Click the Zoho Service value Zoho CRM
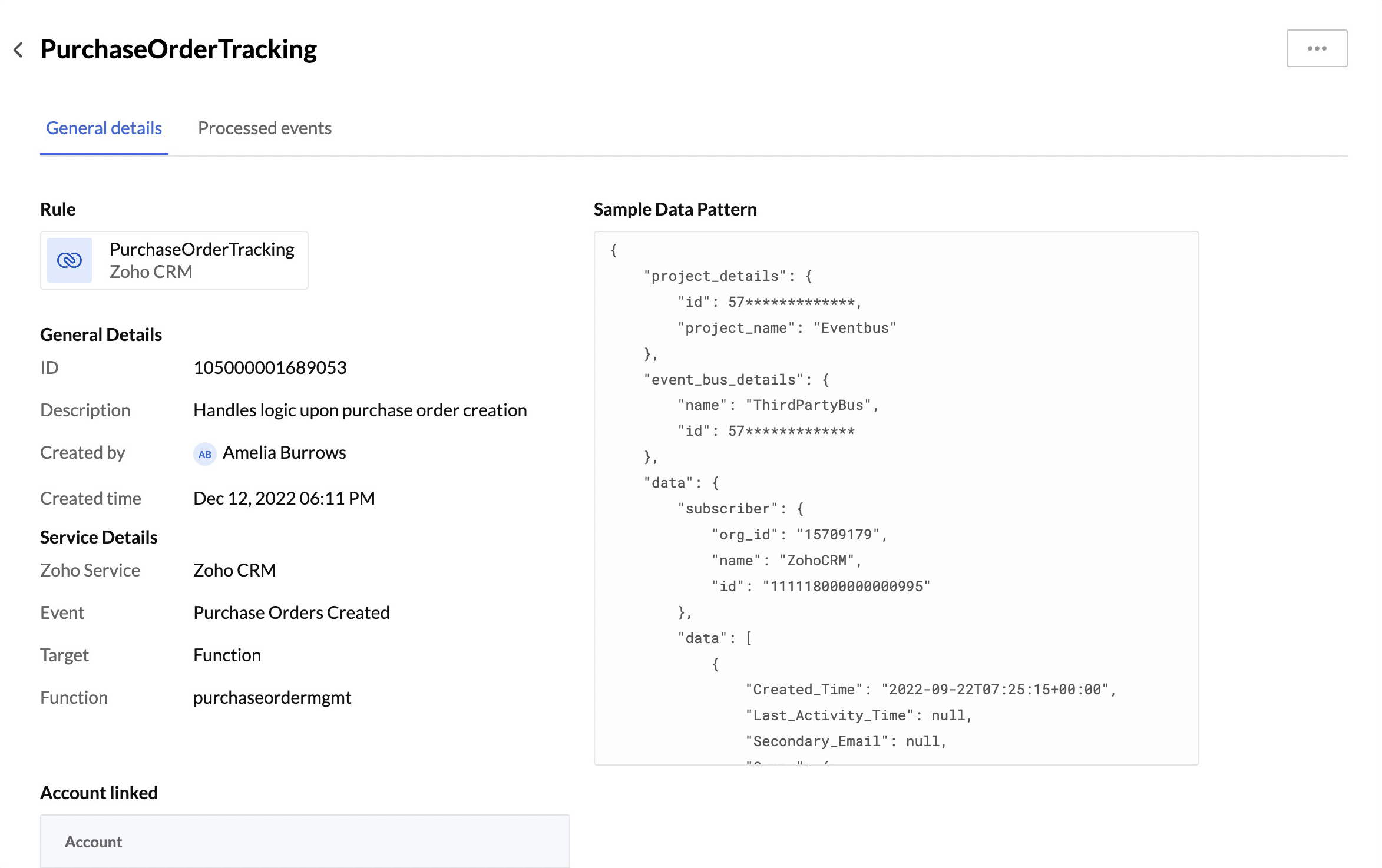The height and width of the screenshot is (868, 1382). [234, 569]
